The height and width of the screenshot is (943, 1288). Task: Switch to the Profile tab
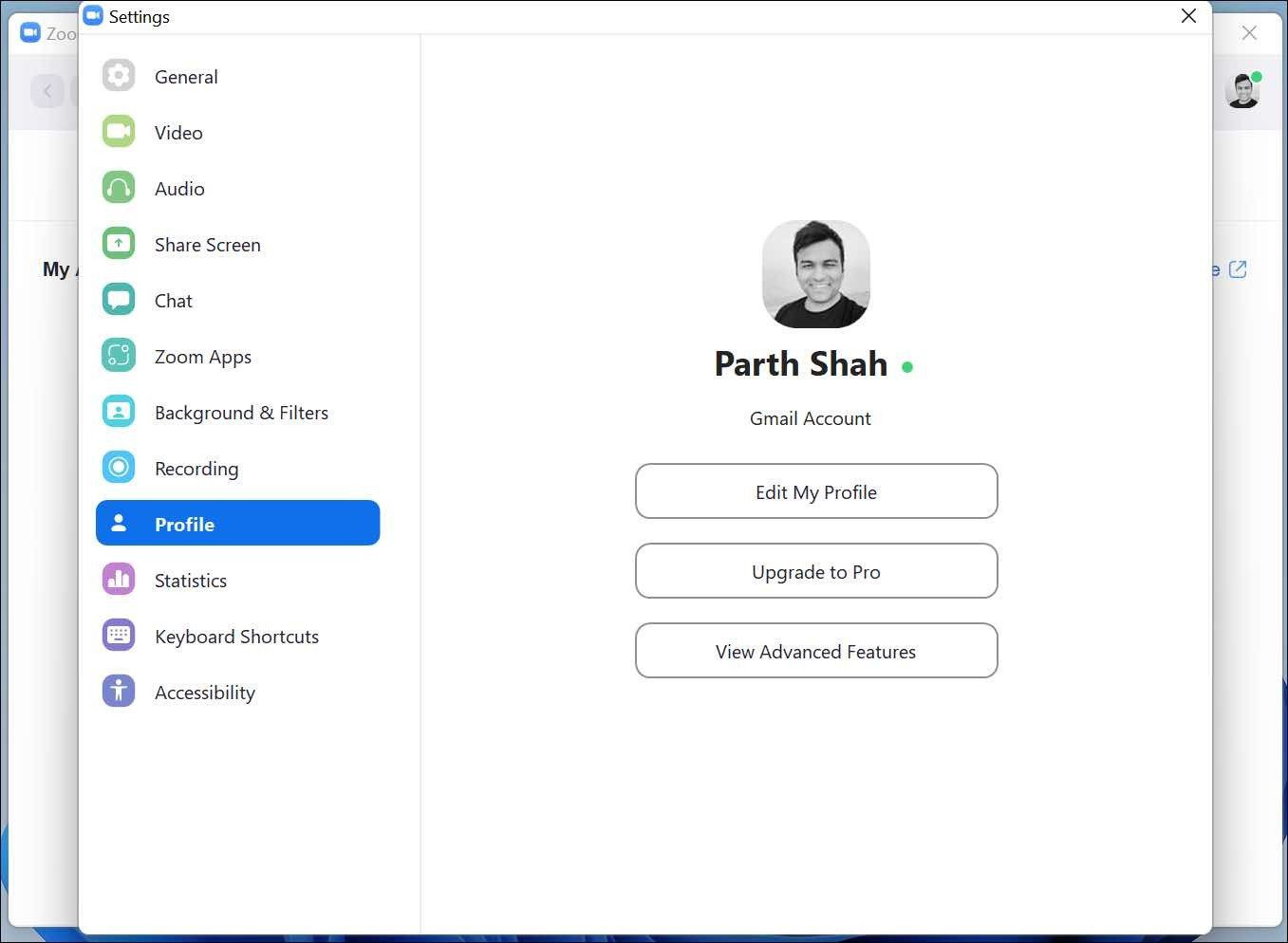pos(237,524)
